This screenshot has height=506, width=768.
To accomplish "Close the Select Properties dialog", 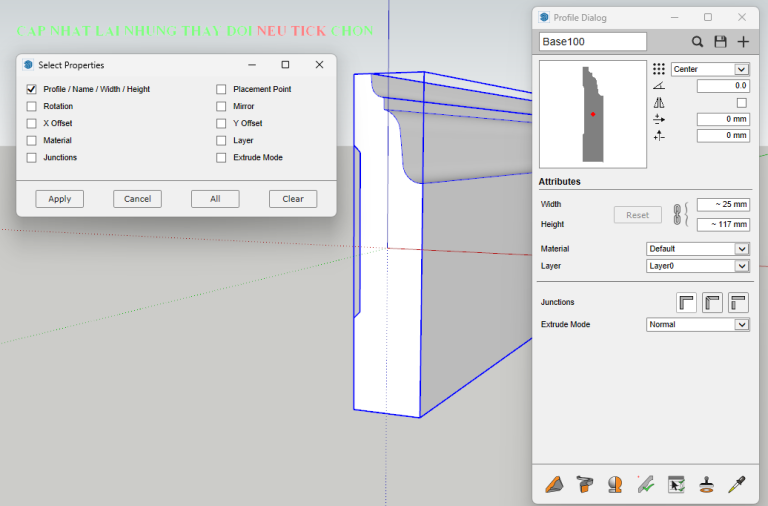I will click(319, 65).
